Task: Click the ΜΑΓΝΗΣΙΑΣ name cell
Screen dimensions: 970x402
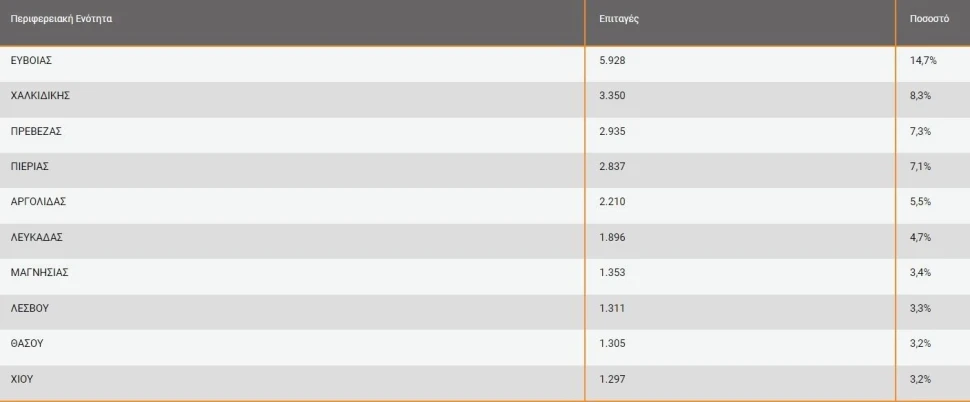Action: 39,272
